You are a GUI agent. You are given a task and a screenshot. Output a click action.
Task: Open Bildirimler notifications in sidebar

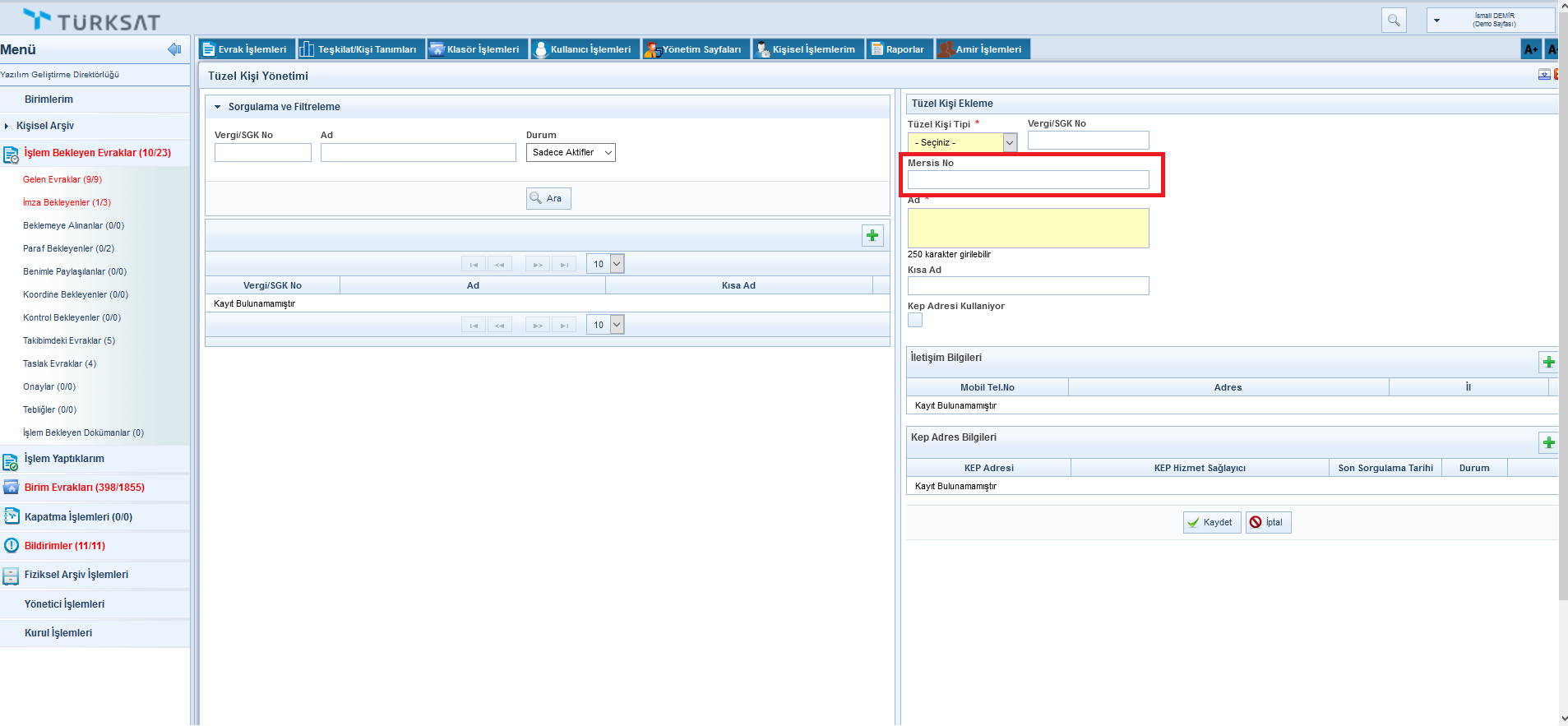pos(64,546)
